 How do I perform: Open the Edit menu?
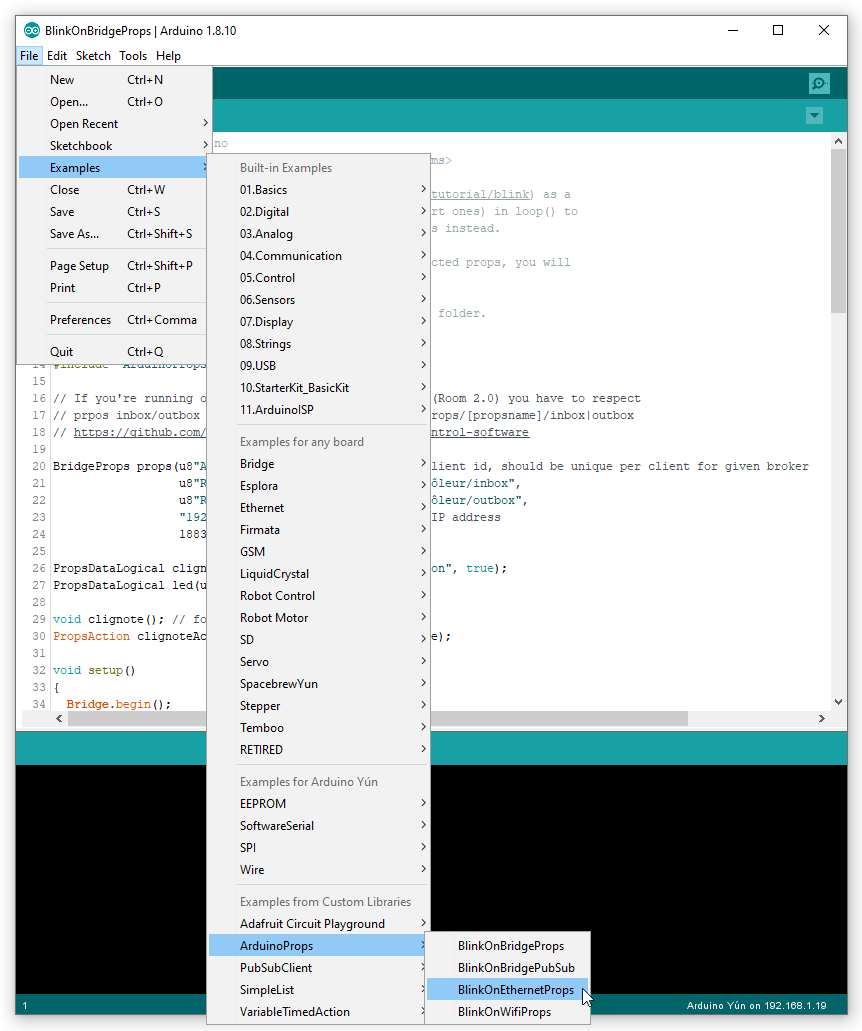(x=57, y=56)
